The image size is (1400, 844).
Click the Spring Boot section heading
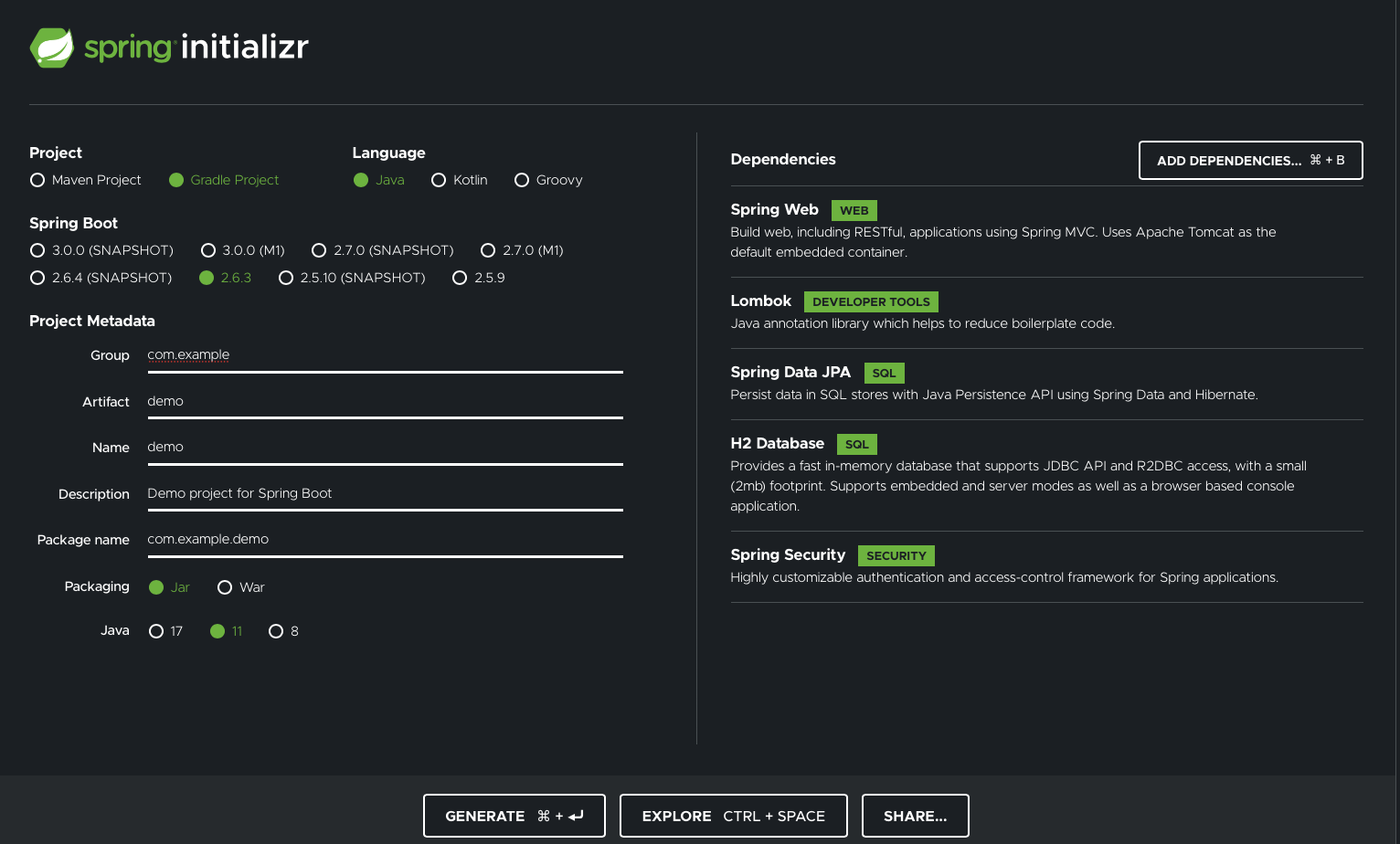pos(73,224)
